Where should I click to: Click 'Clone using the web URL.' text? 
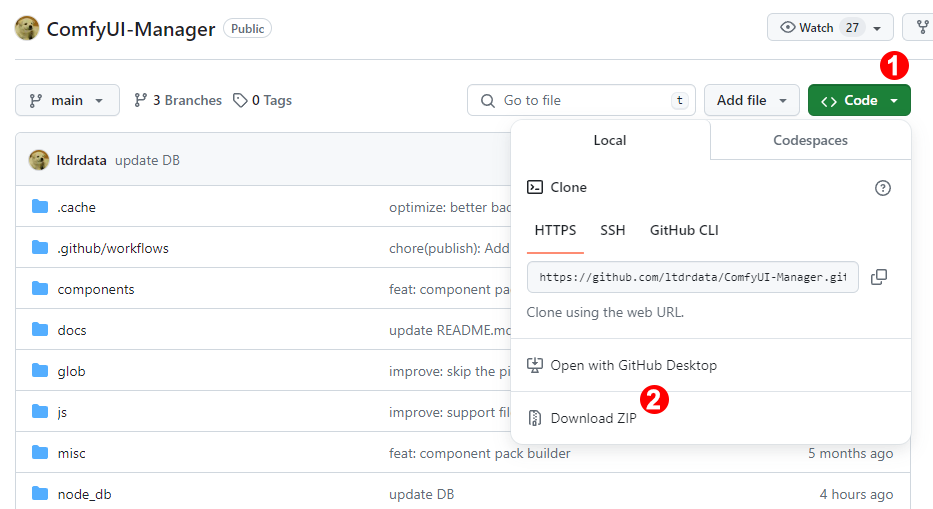(x=605, y=313)
